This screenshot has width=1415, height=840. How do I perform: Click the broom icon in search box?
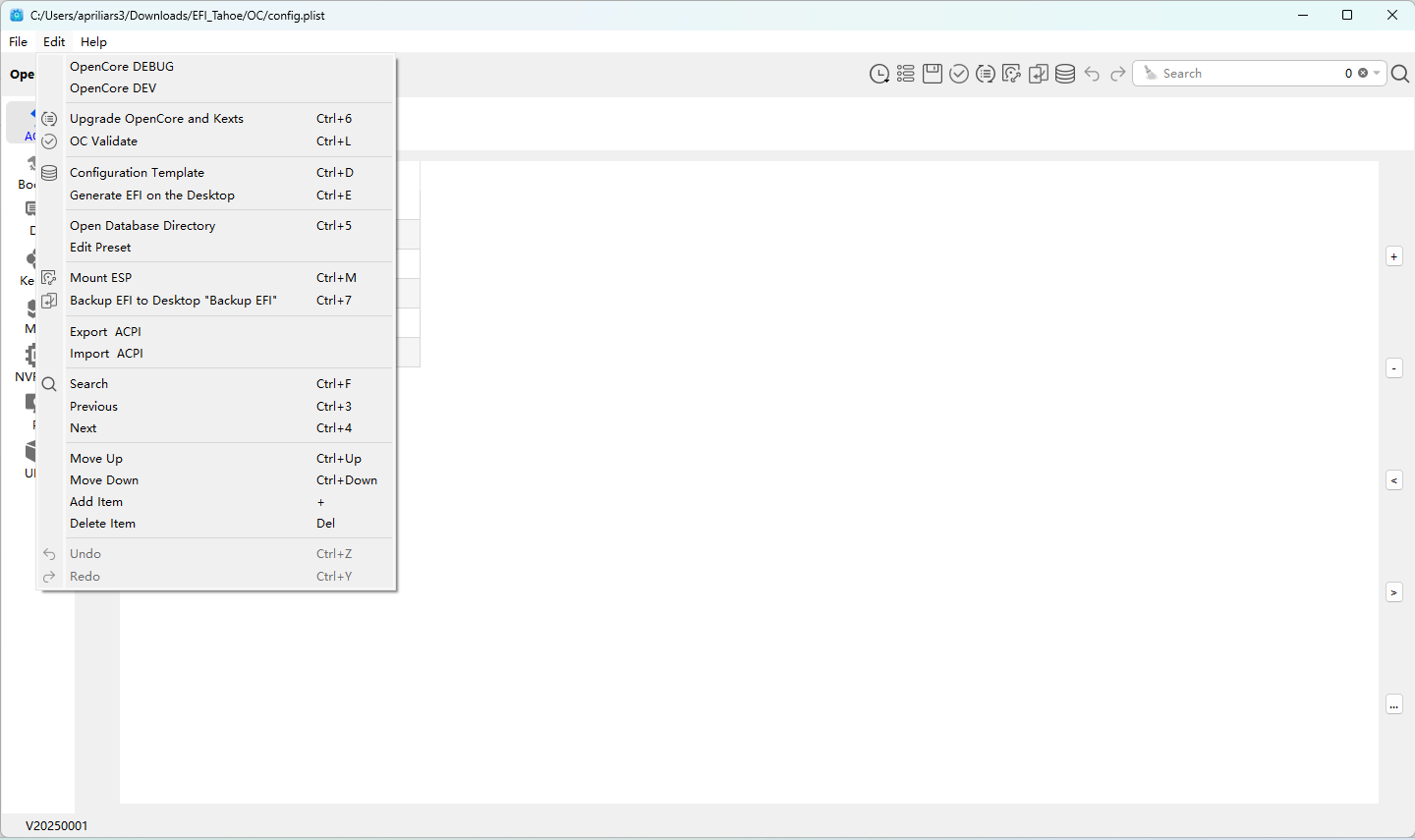tap(1150, 74)
